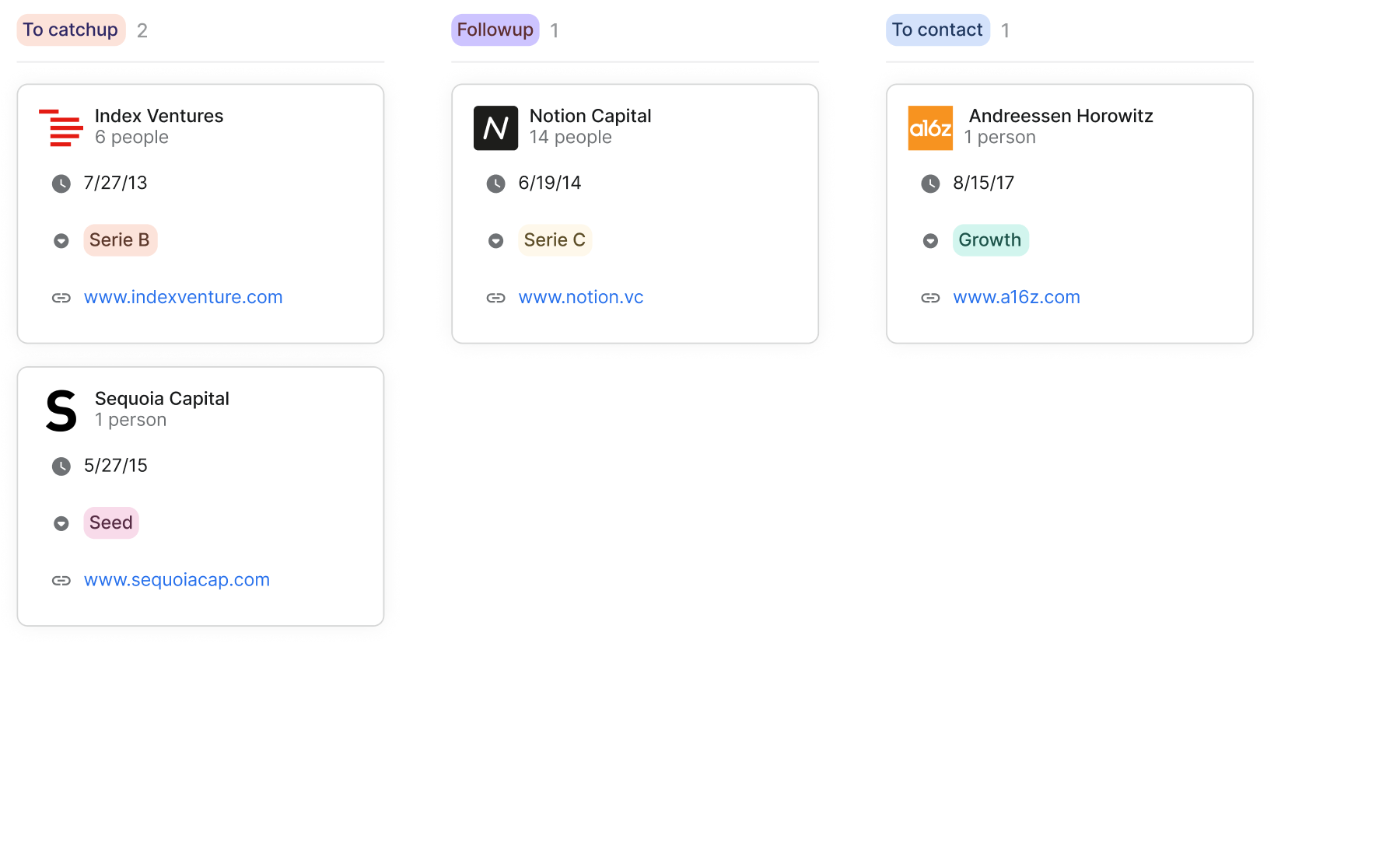The width and height of the screenshot is (1400, 849).
Task: Click the Serie C tag
Action: 555,240
